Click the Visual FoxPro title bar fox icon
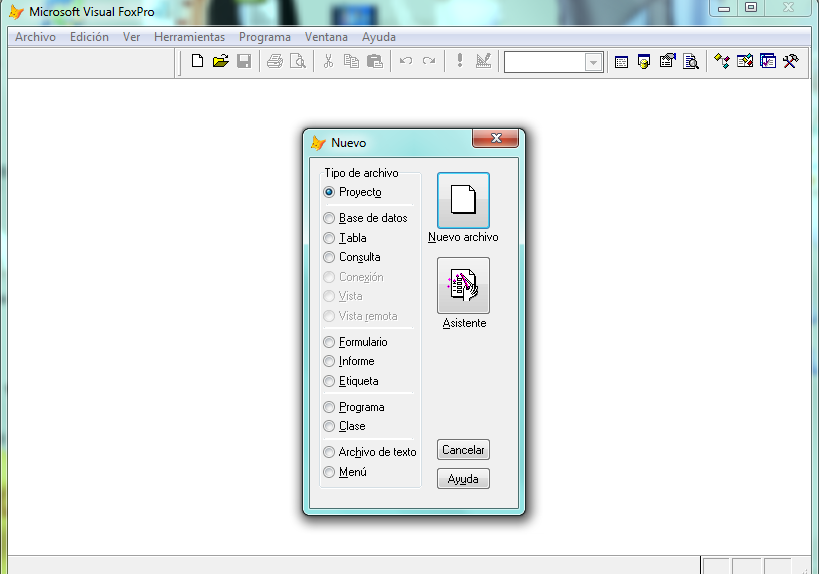This screenshot has width=819, height=574. [x=17, y=11]
